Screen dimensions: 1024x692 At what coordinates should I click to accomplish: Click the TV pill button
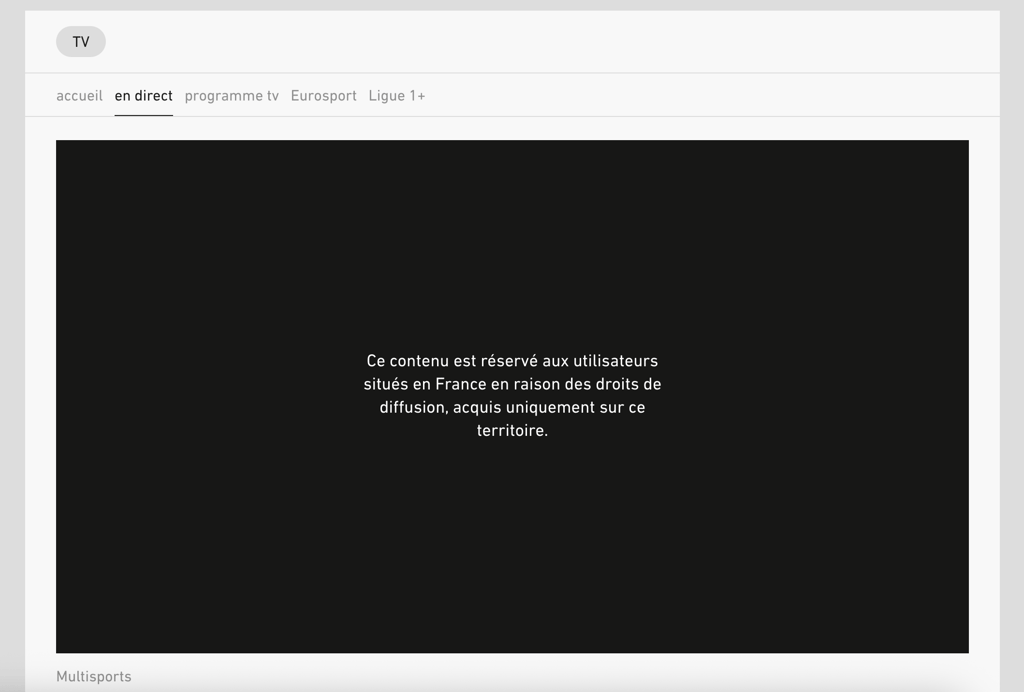pos(81,42)
